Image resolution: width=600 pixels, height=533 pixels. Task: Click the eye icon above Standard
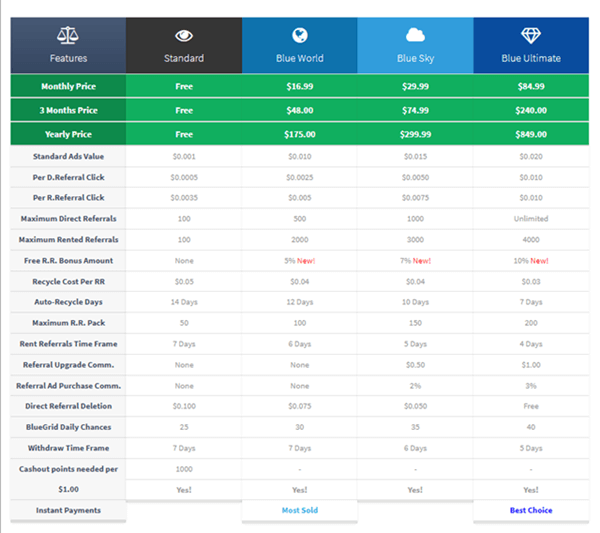tap(184, 36)
